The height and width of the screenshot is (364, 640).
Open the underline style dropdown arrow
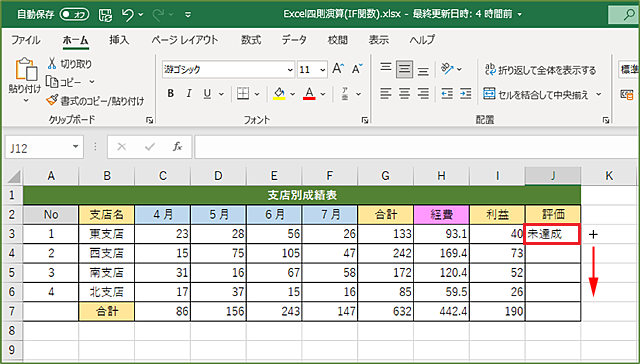click(x=221, y=94)
